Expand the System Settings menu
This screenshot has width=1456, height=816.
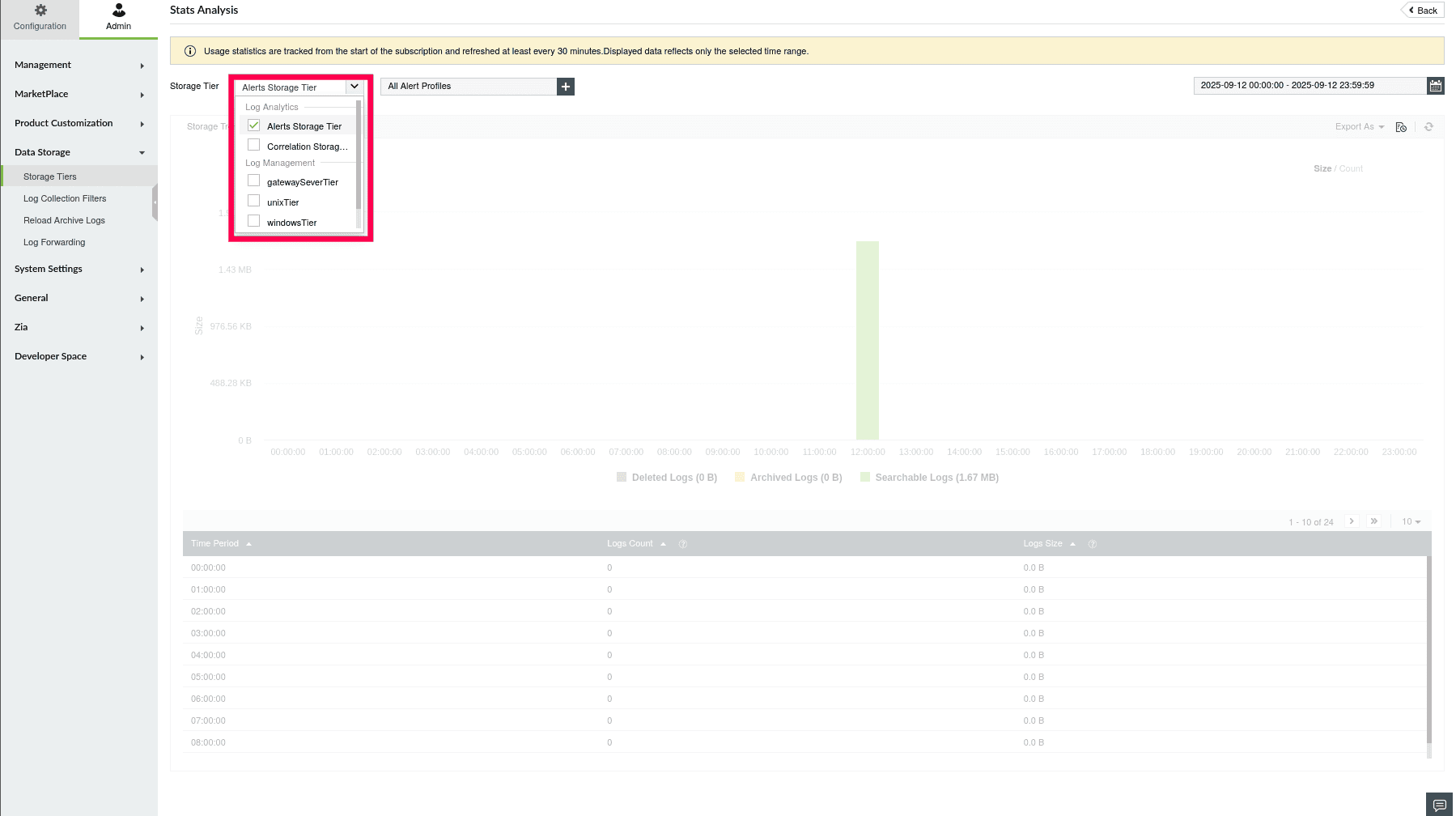[79, 269]
